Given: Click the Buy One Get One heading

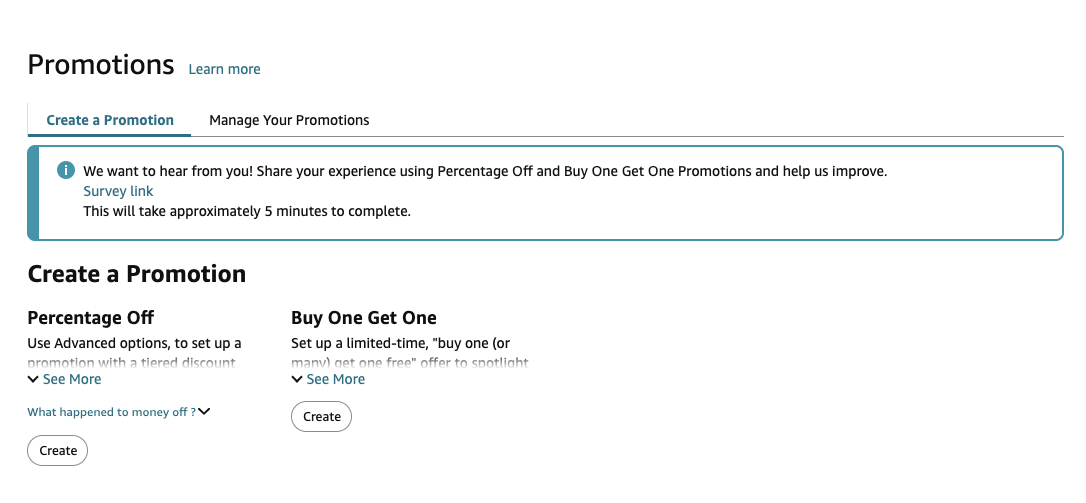Looking at the screenshot, I should pos(364,318).
